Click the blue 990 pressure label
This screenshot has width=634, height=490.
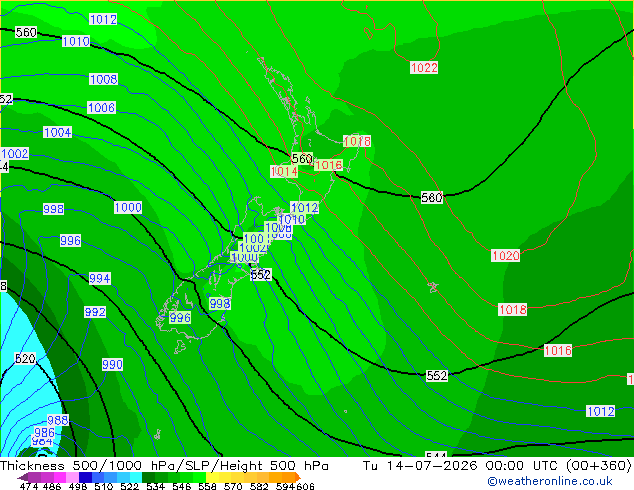(x=112, y=364)
